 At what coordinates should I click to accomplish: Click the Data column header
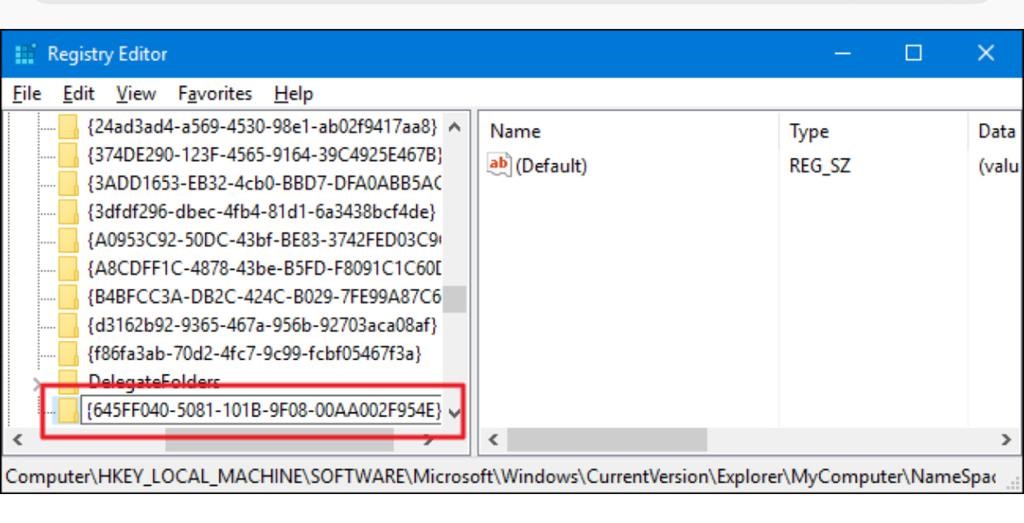[x=995, y=132]
